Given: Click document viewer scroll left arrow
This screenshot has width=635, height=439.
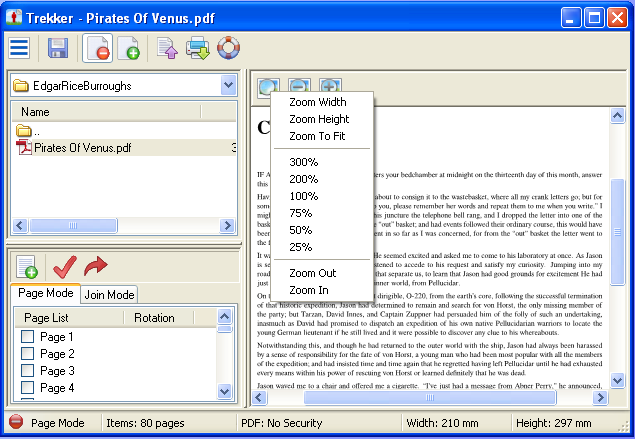Looking at the screenshot, I should click(260, 398).
